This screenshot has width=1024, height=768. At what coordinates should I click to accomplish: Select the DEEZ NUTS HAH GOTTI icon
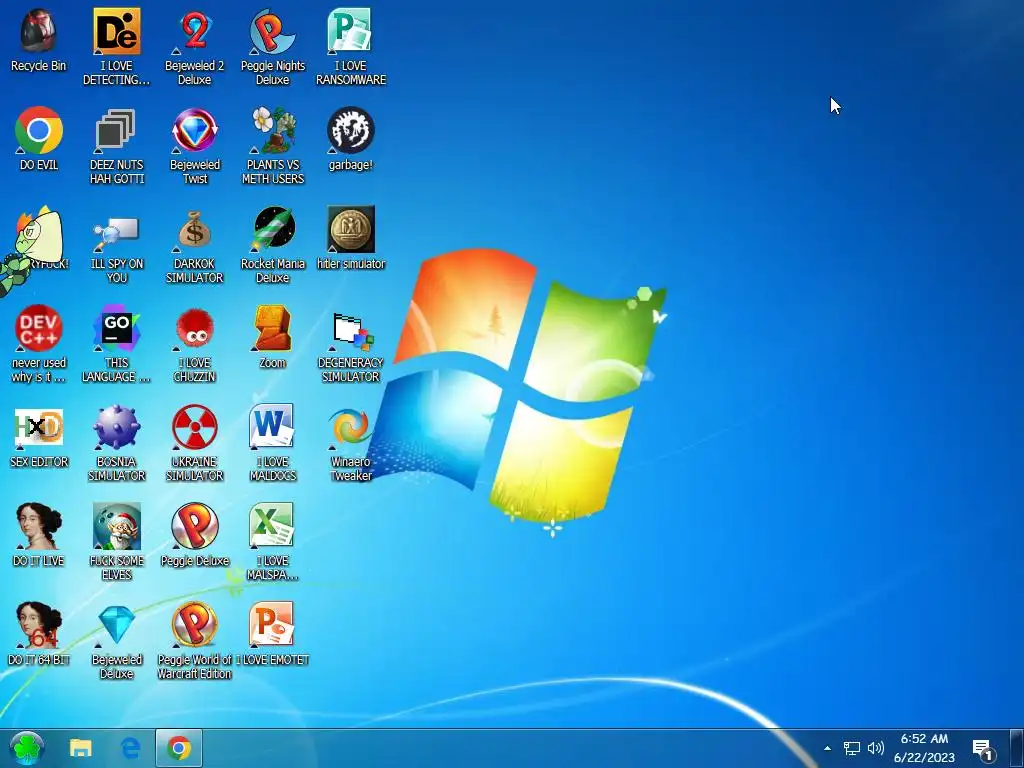(116, 130)
